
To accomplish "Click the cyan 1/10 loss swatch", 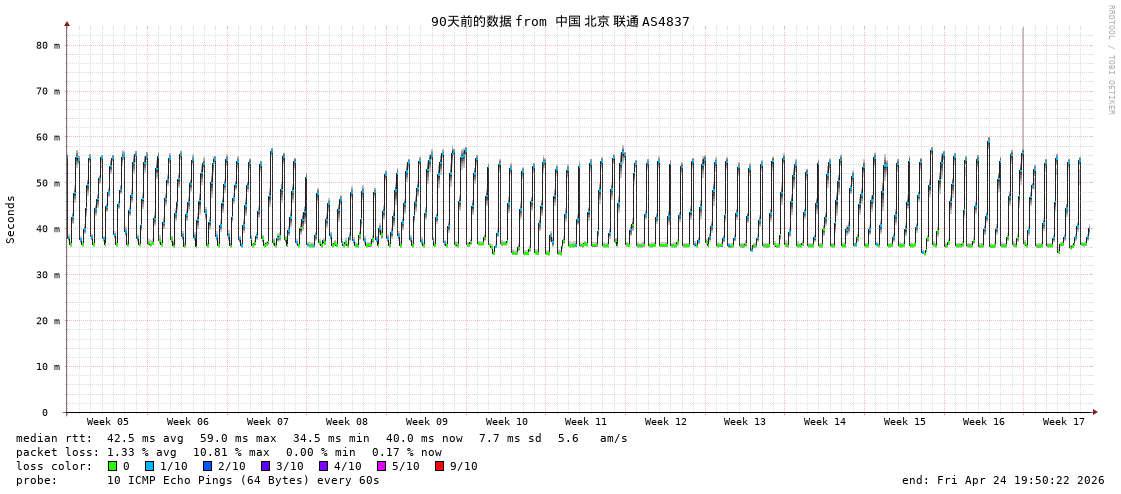I will tap(150, 466).
